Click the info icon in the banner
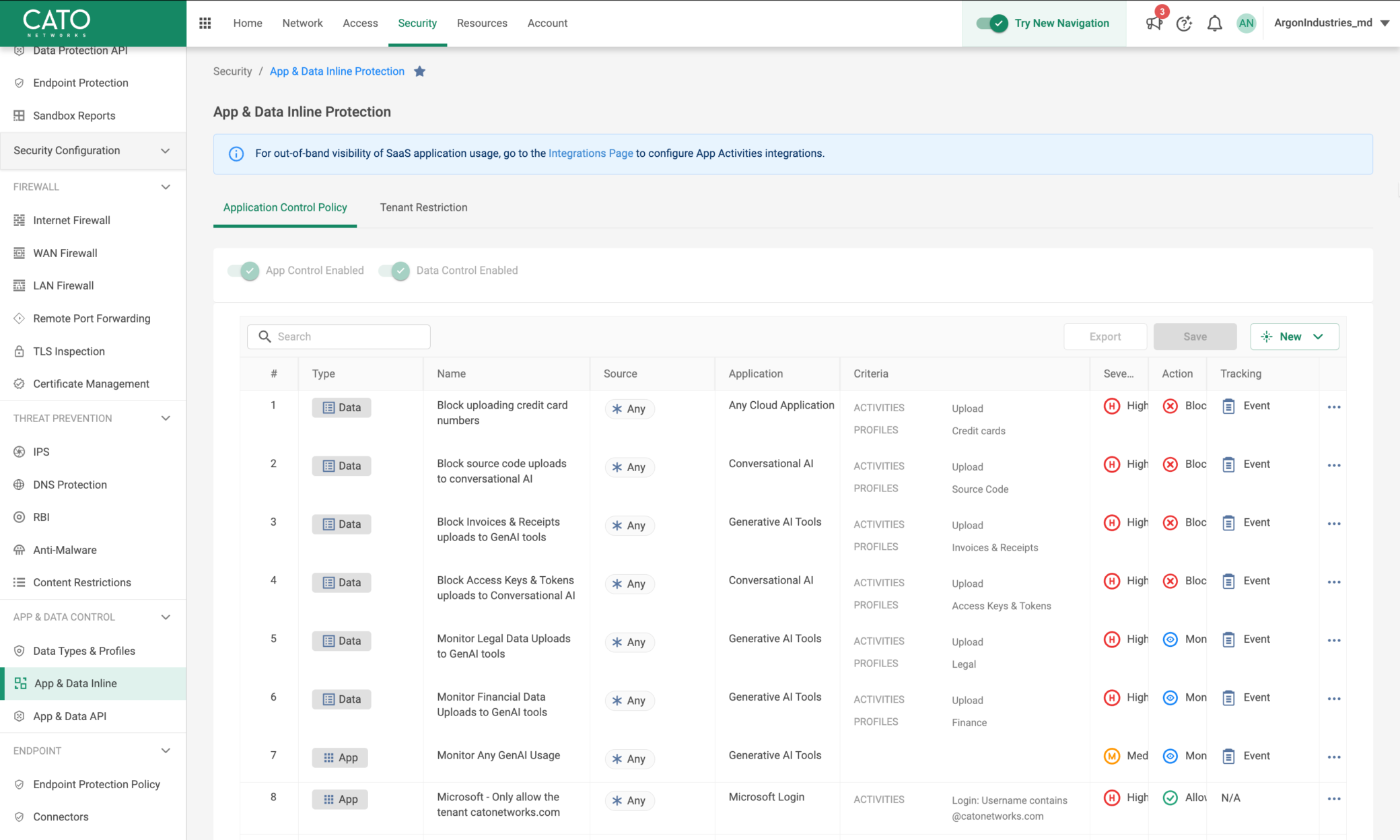This screenshot has height=840, width=1400. click(236, 154)
